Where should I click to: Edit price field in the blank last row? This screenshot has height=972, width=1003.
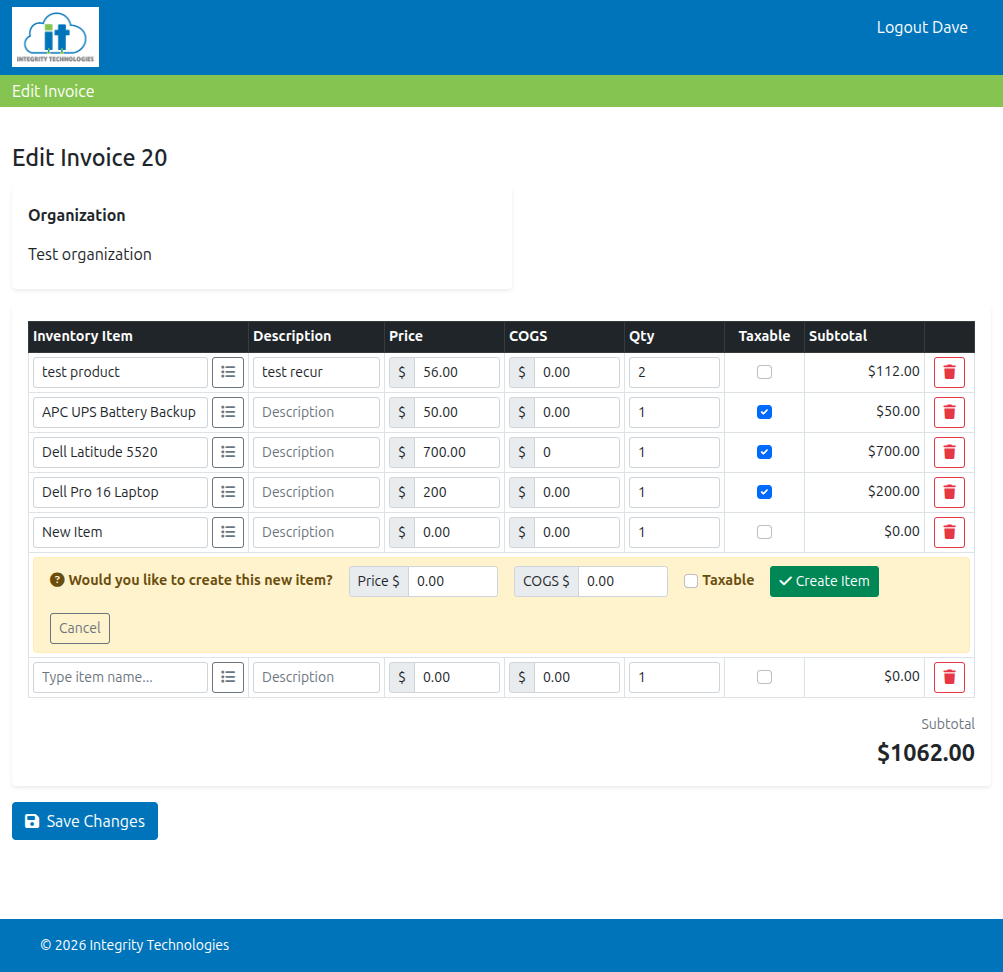tap(457, 677)
